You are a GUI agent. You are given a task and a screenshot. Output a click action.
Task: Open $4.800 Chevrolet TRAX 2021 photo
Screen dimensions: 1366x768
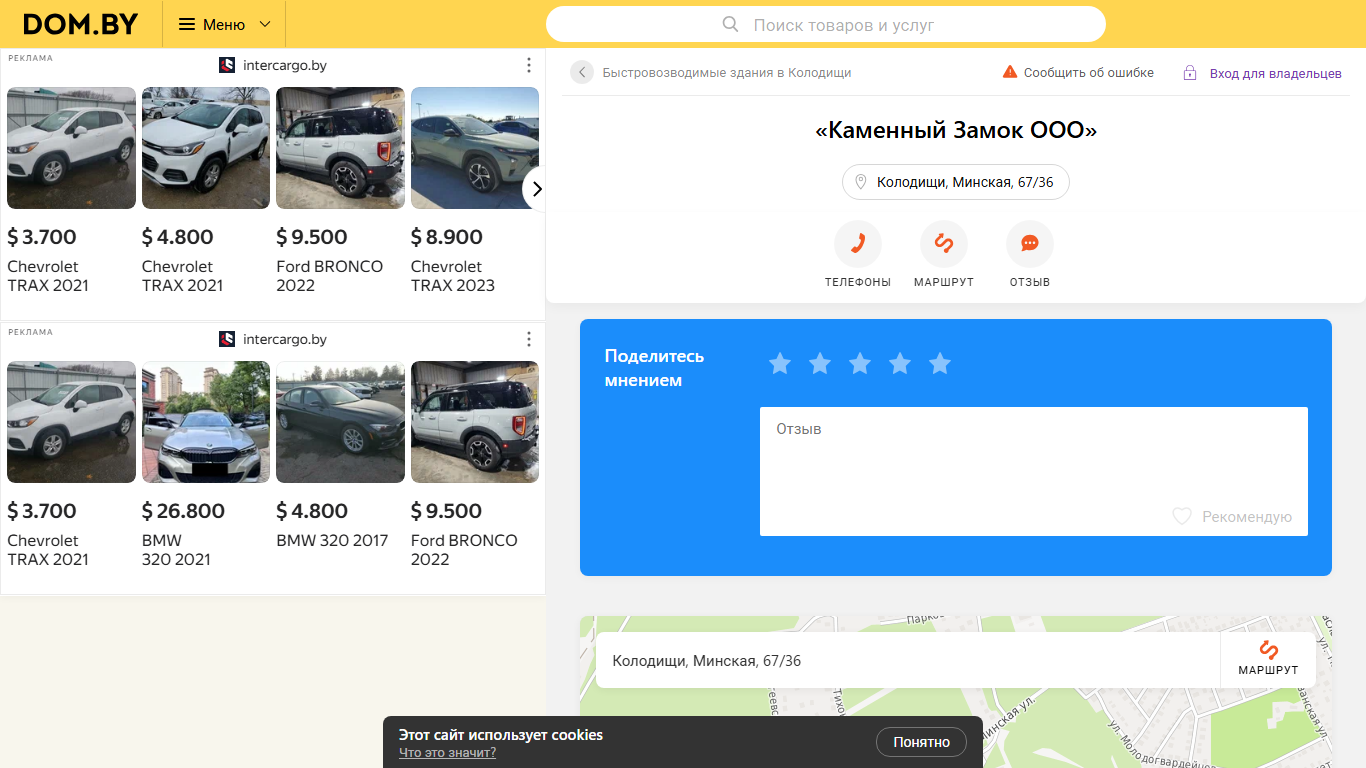pyautogui.click(x=206, y=148)
